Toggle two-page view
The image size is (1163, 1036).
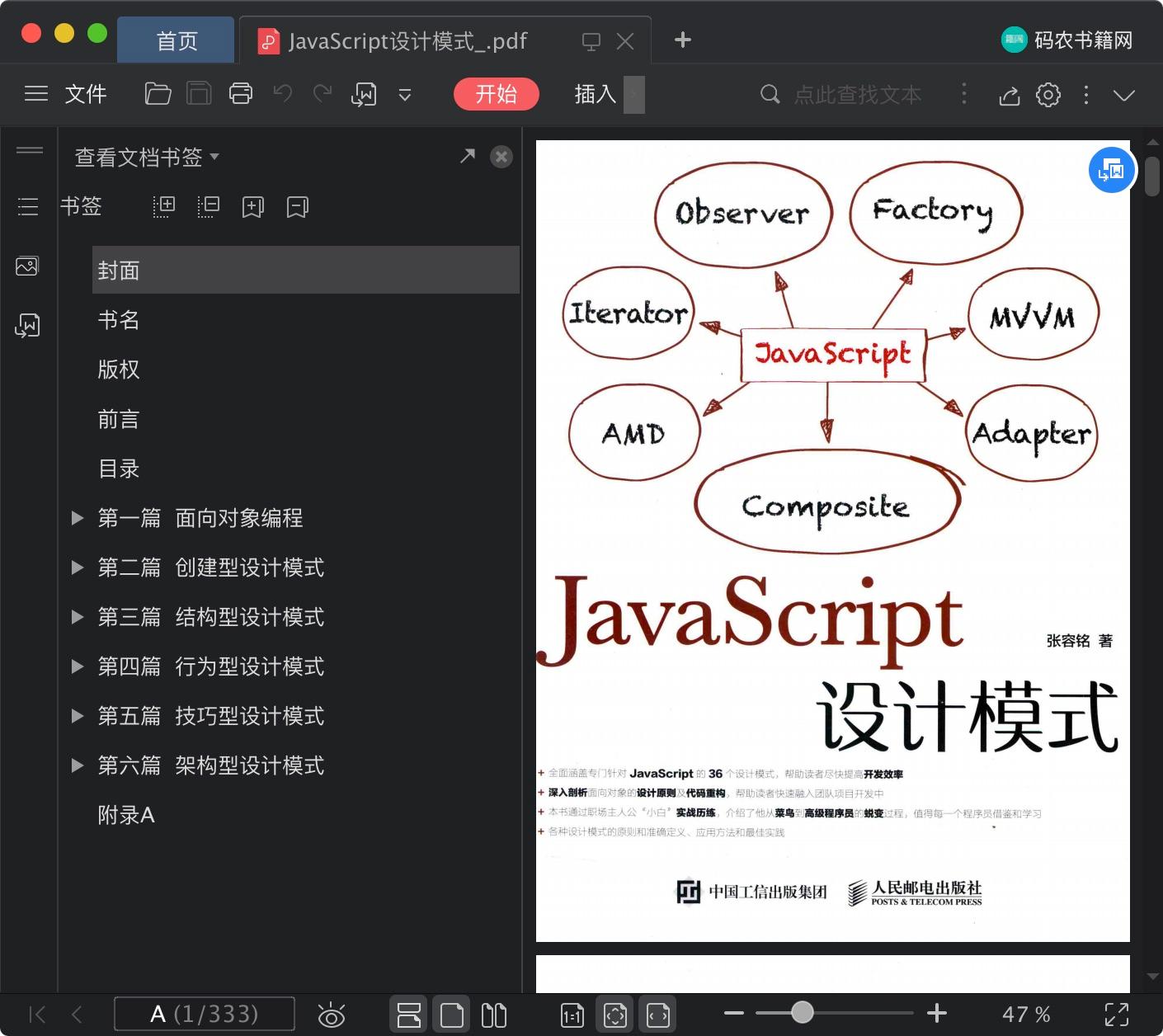click(494, 1015)
